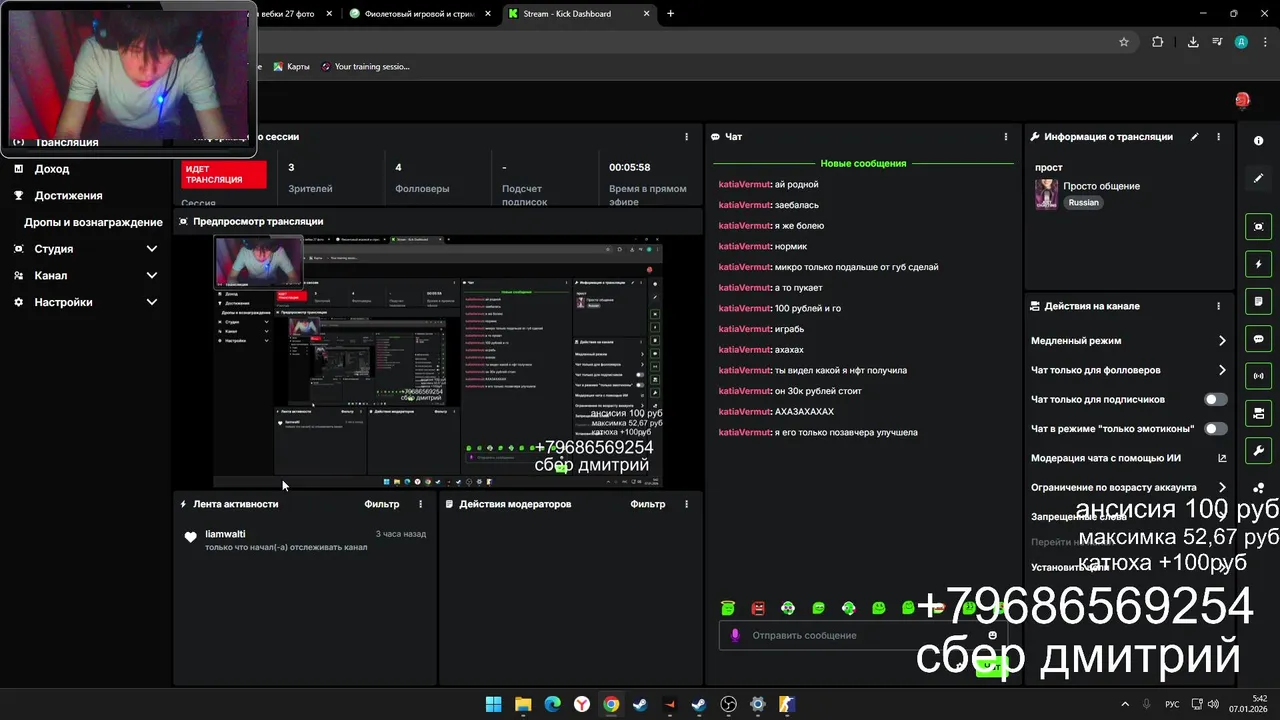Click message "он 30к рублей стоит"
Screen dimensions: 1280x720
pos(818,391)
